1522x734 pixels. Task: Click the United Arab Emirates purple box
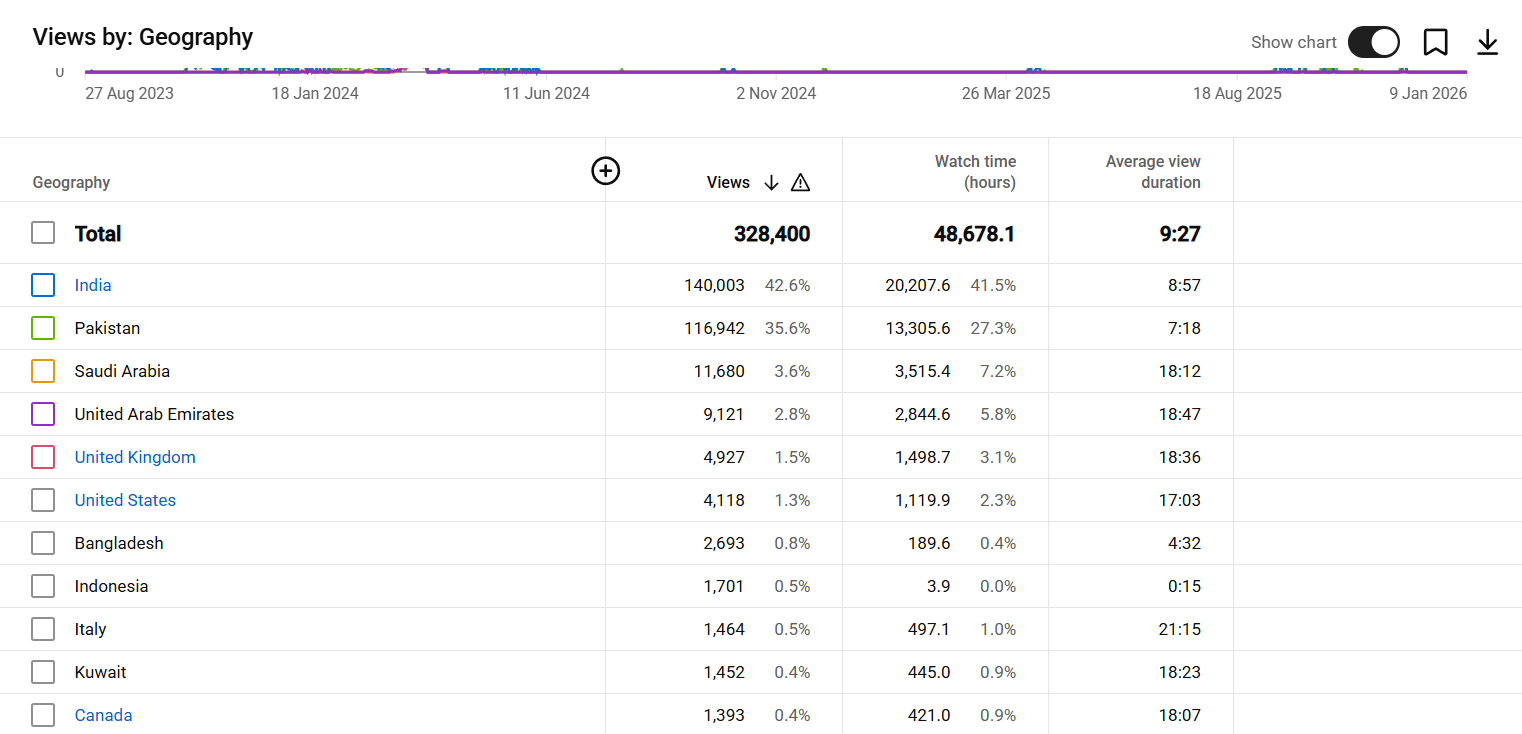[43, 414]
